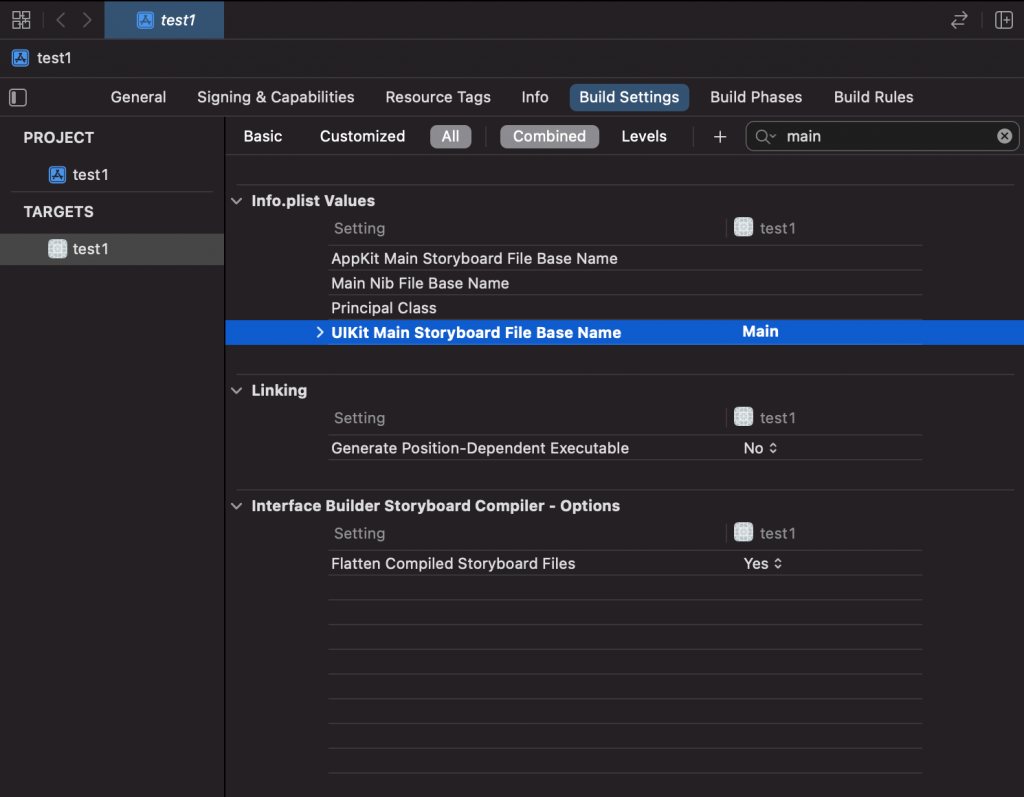Go back with the left chevron
The width and height of the screenshot is (1024, 797).
point(61,20)
